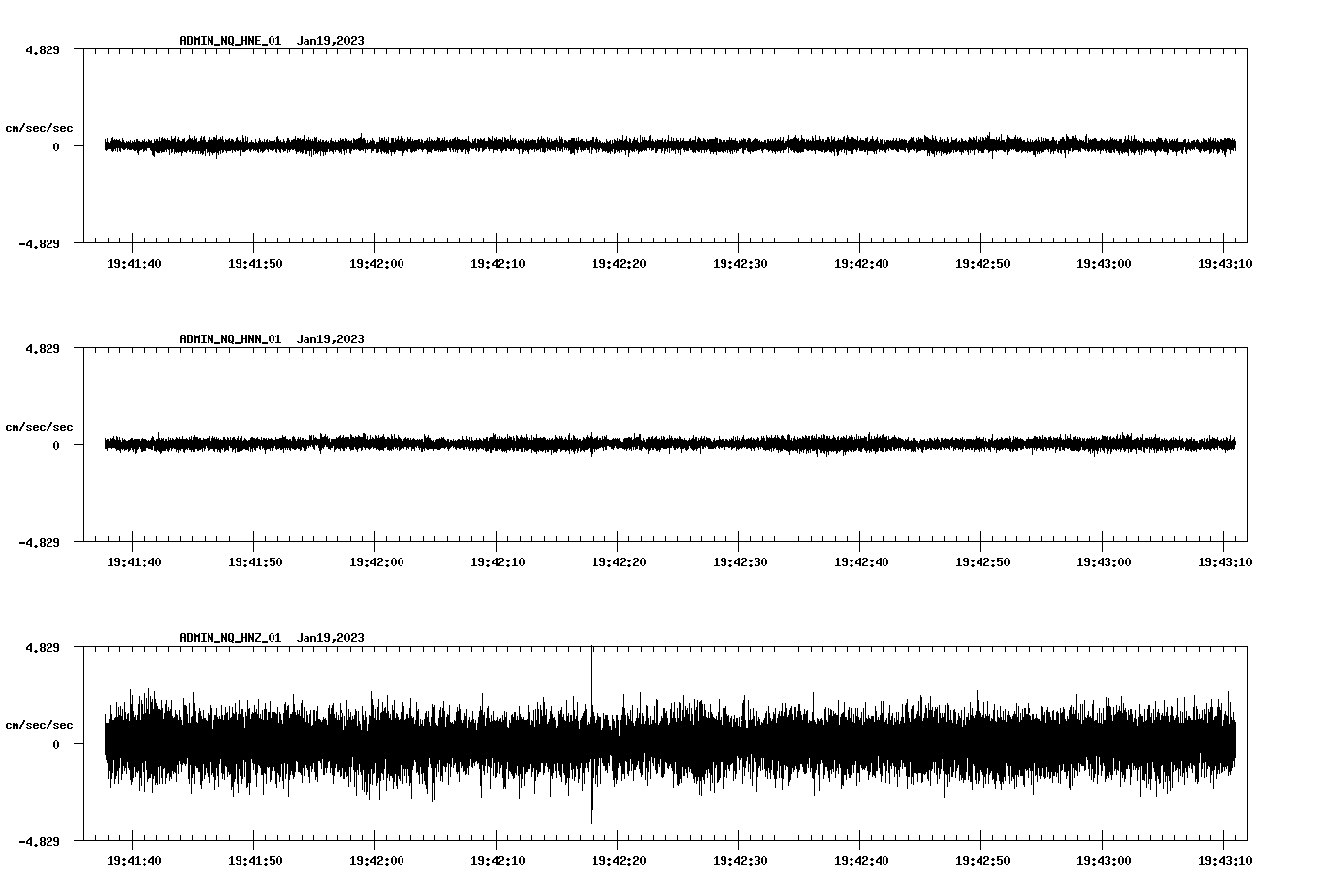Image resolution: width=1317 pixels, height=896 pixels.
Task: Click the 19:42:50 tick mark on HNN axis
Action: [x=981, y=545]
